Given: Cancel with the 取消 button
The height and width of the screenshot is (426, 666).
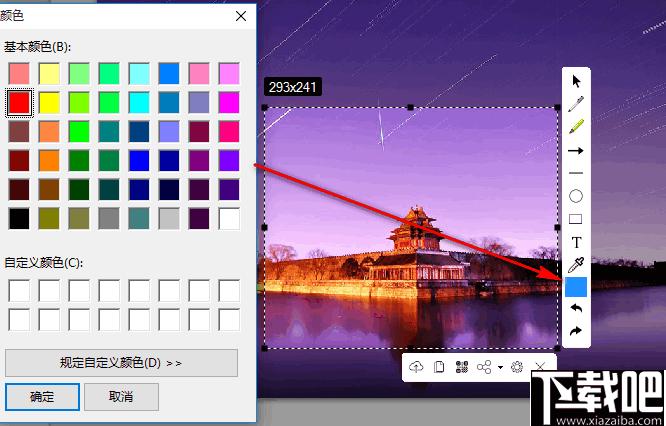Looking at the screenshot, I should (121, 397).
